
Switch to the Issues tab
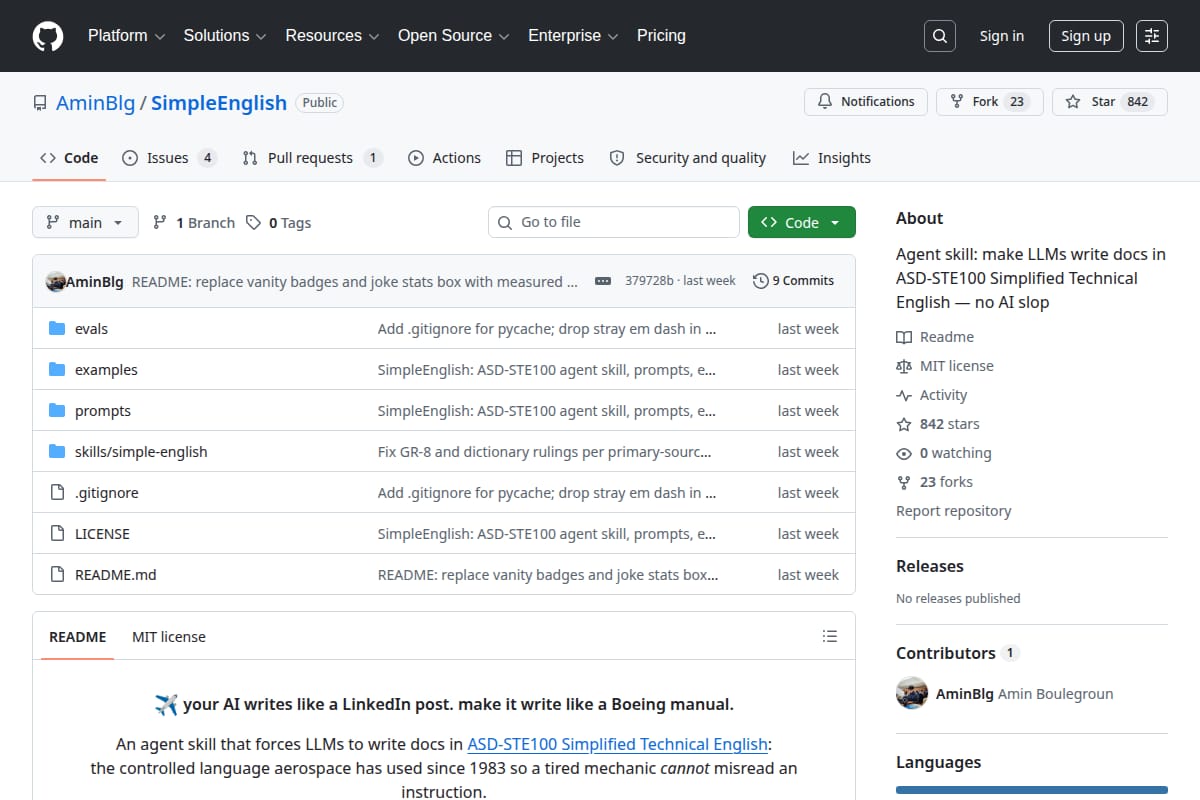tap(169, 158)
